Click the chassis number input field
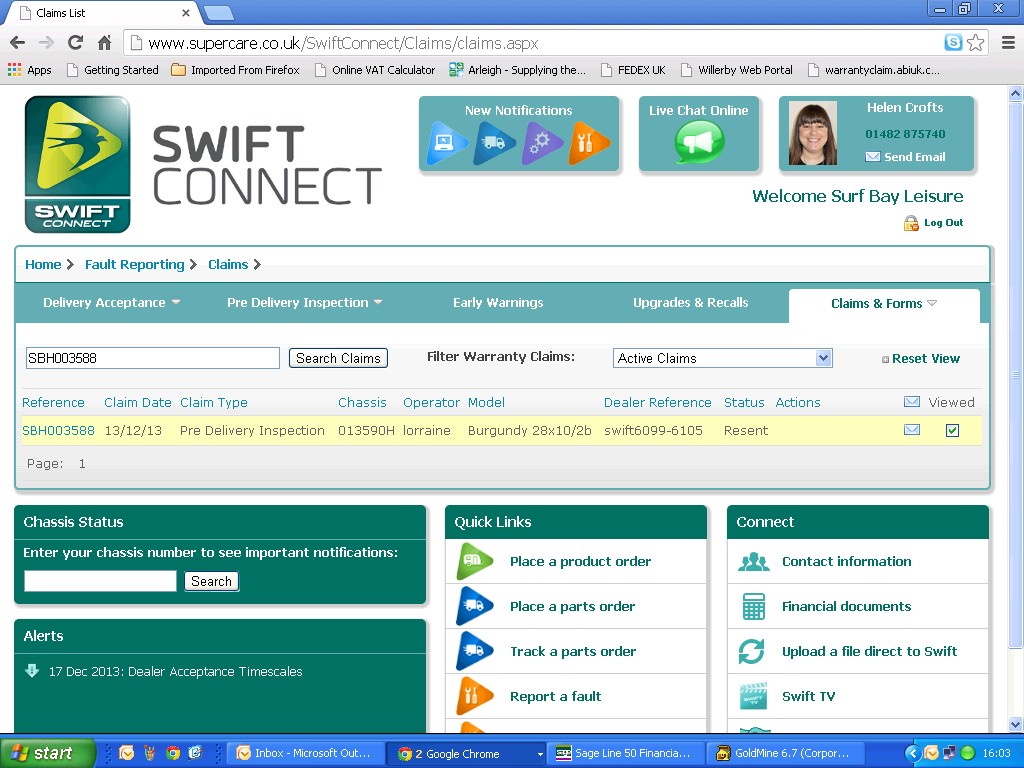The width and height of the screenshot is (1024, 768). coord(100,581)
